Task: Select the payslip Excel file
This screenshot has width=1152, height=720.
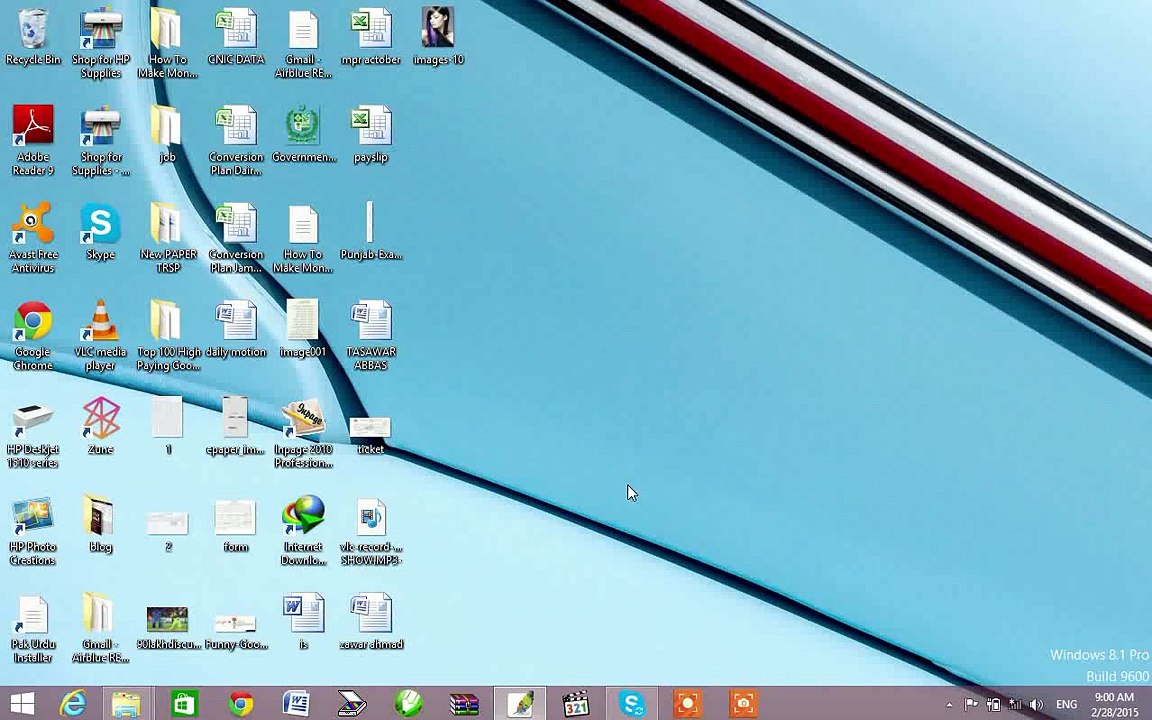Action: pos(371,134)
